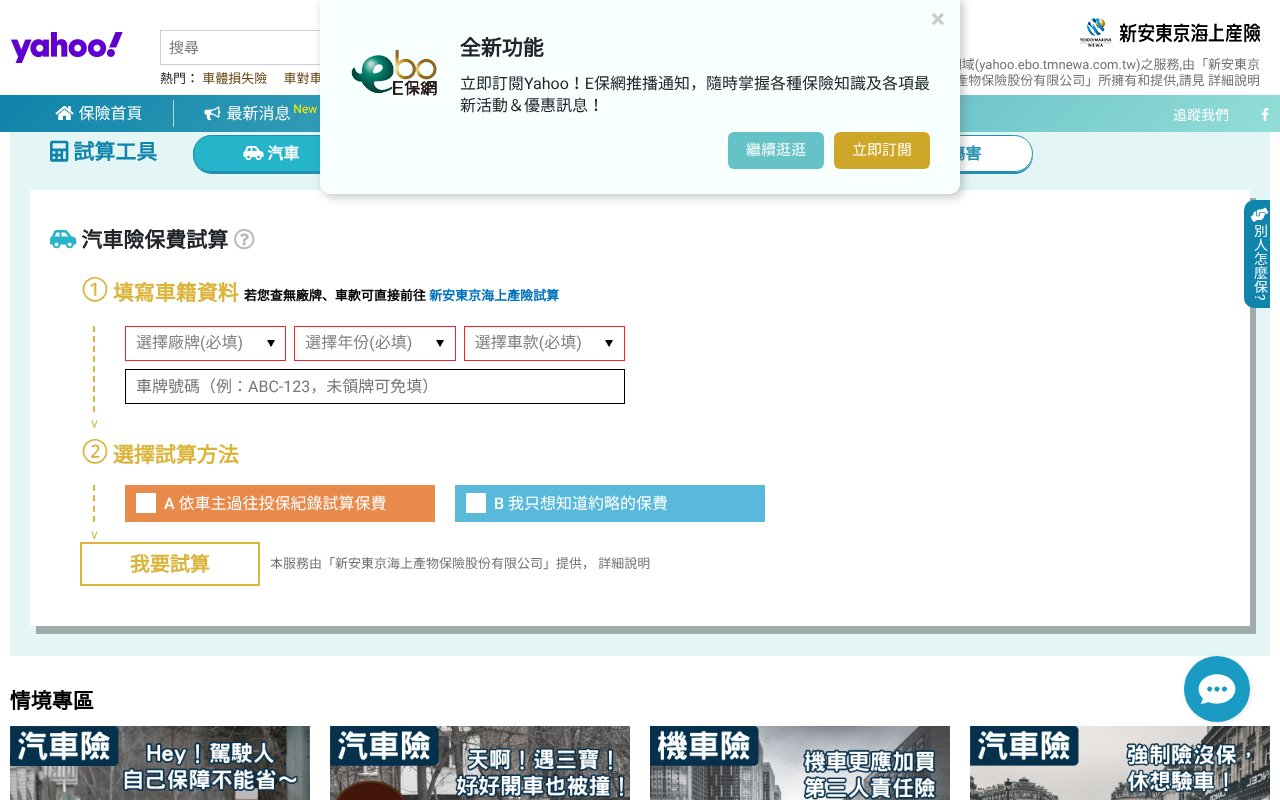Image resolution: width=1280 pixels, height=800 pixels.
Task: Click the 保險首頁 home icon
Action: coord(65,113)
